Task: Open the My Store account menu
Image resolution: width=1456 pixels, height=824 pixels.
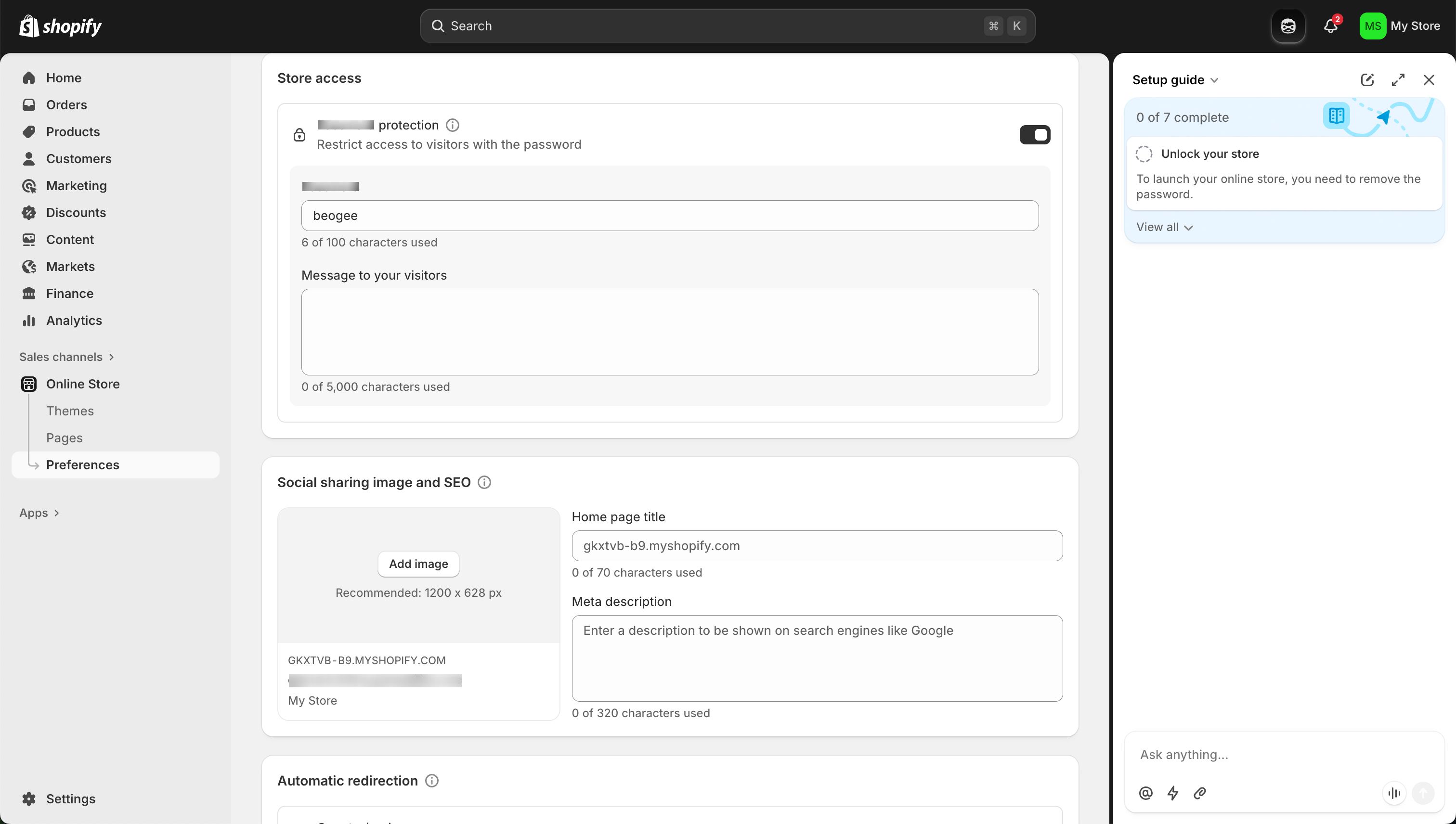Action: pos(1402,26)
